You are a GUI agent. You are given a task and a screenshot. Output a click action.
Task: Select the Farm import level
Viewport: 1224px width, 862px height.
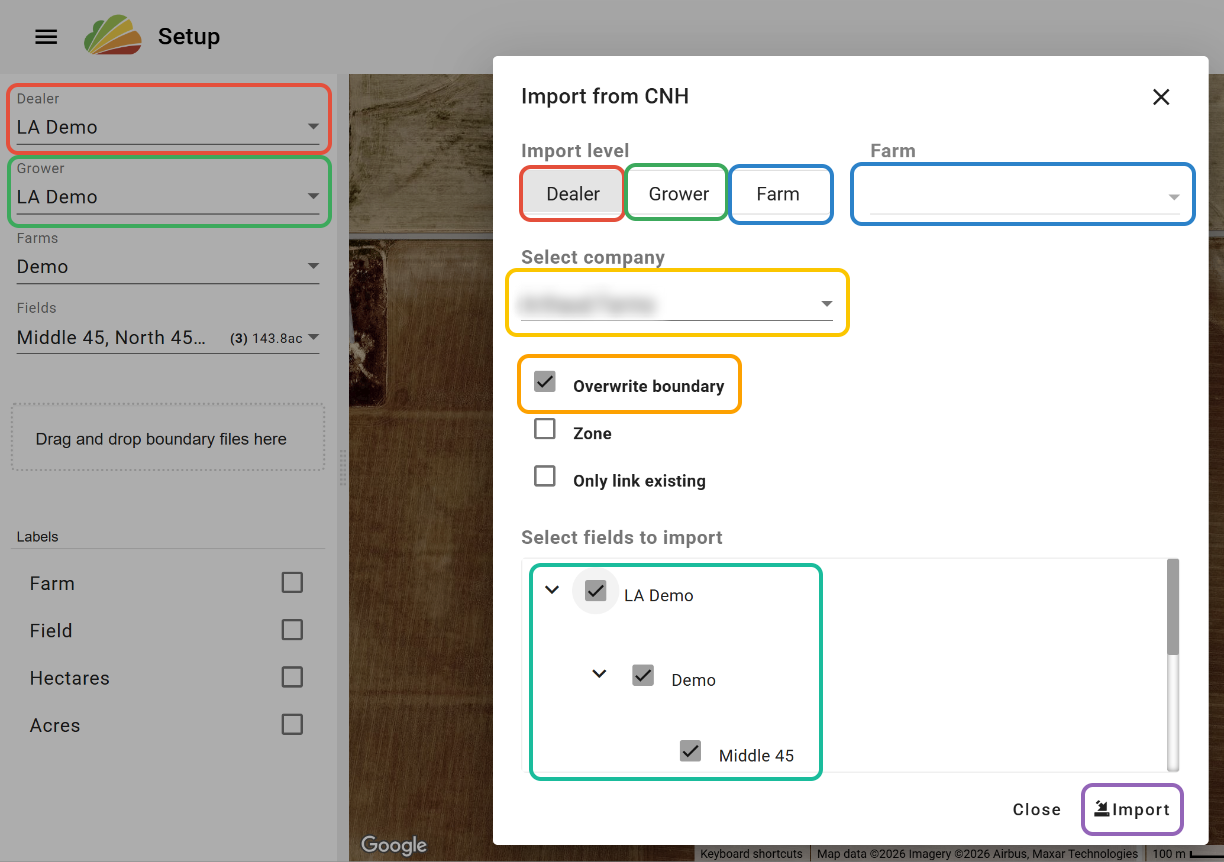[778, 194]
